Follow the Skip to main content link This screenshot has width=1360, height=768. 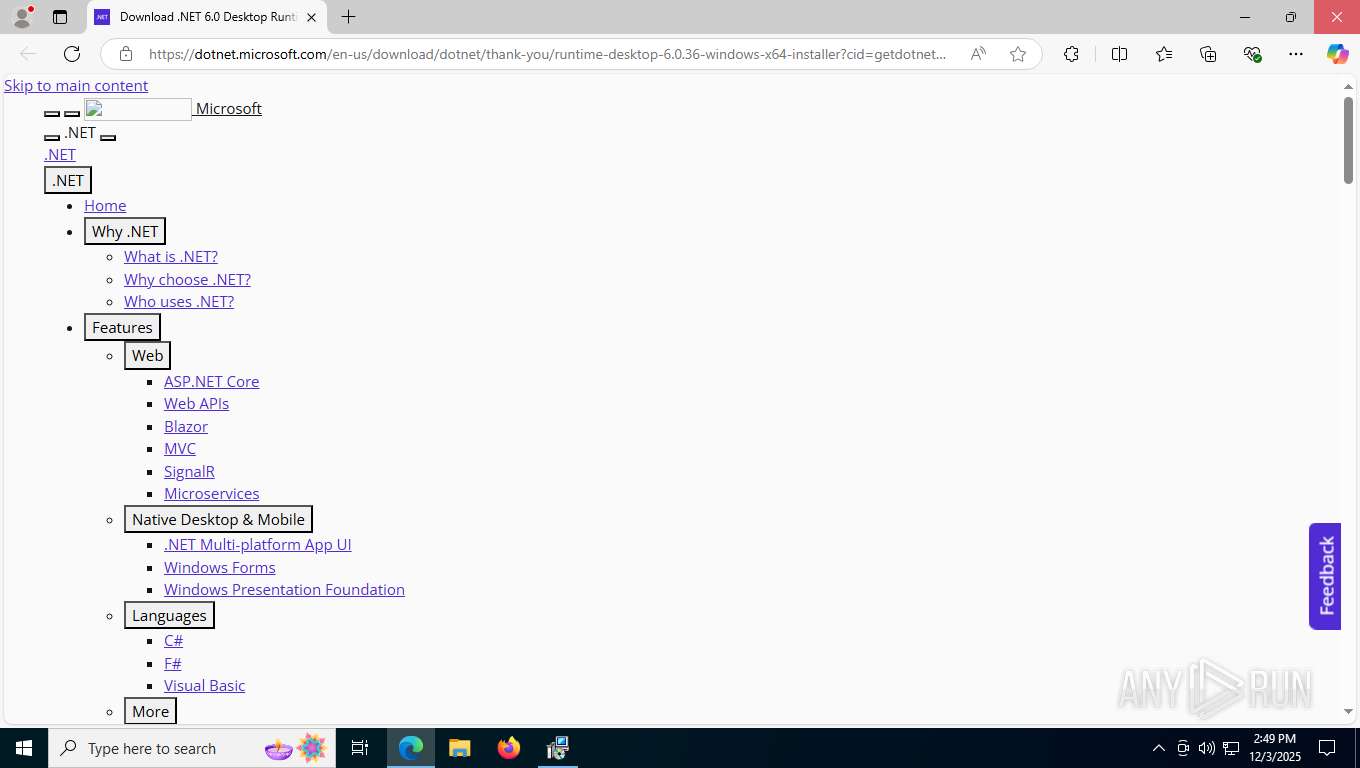(76, 86)
